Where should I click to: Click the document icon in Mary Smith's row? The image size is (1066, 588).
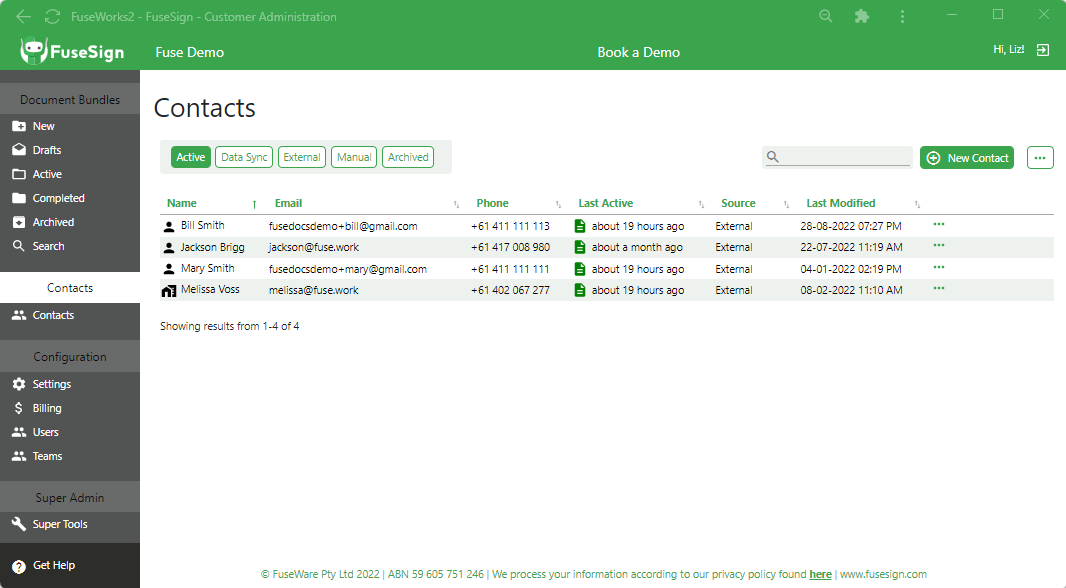pyautogui.click(x=580, y=269)
